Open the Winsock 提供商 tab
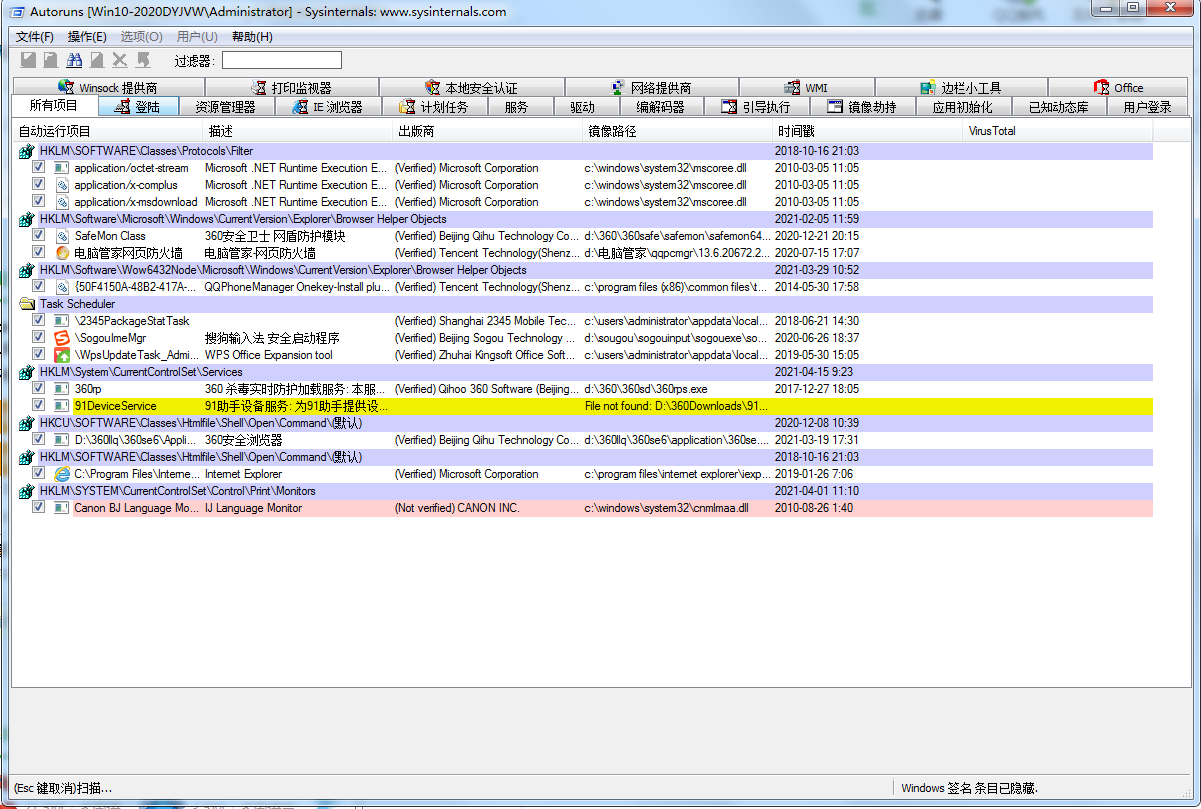The image size is (1201, 809). pyautogui.click(x=109, y=88)
